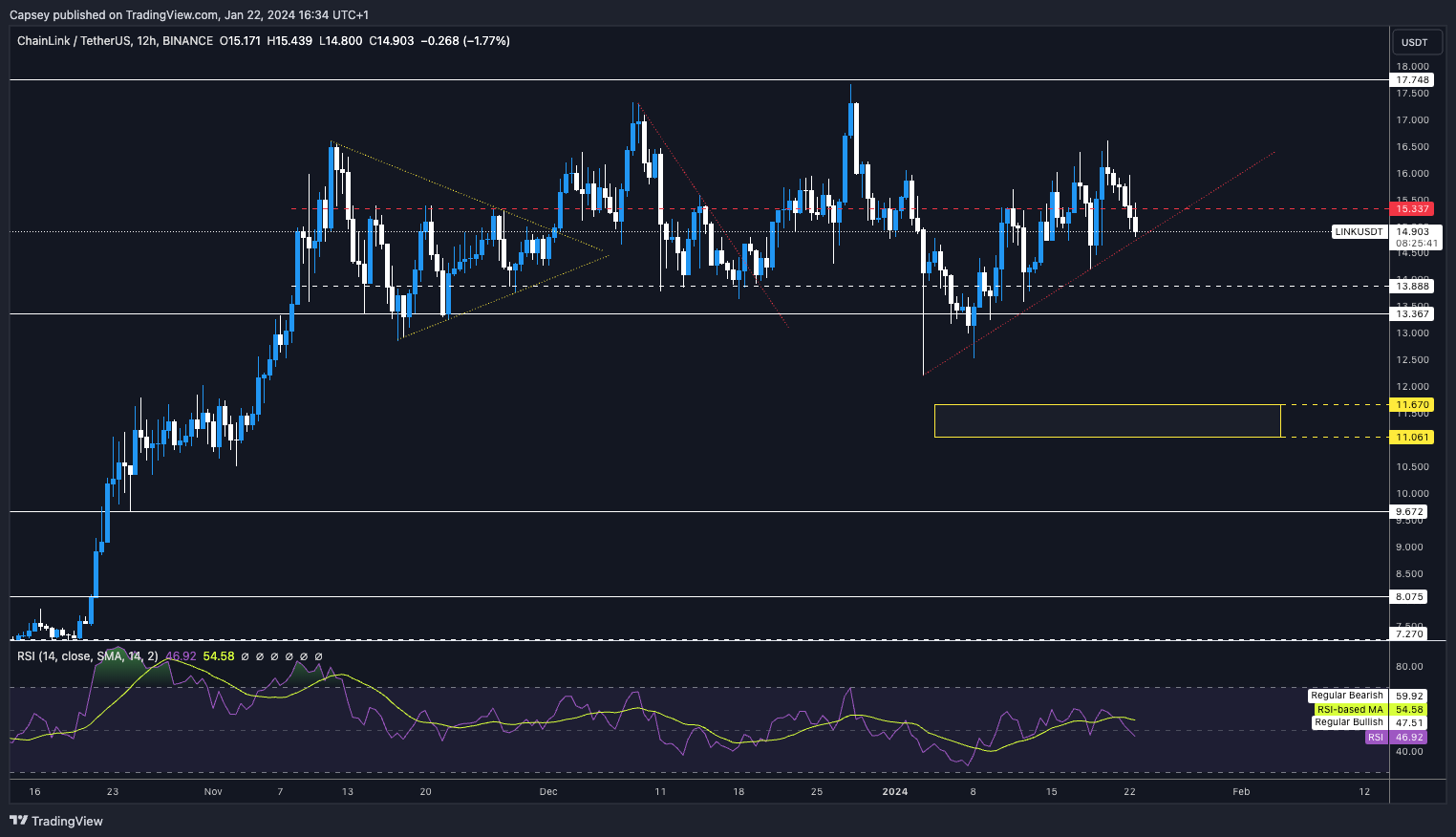
Task: Select the yellow rectangle demand zone
Action: 1106,421
